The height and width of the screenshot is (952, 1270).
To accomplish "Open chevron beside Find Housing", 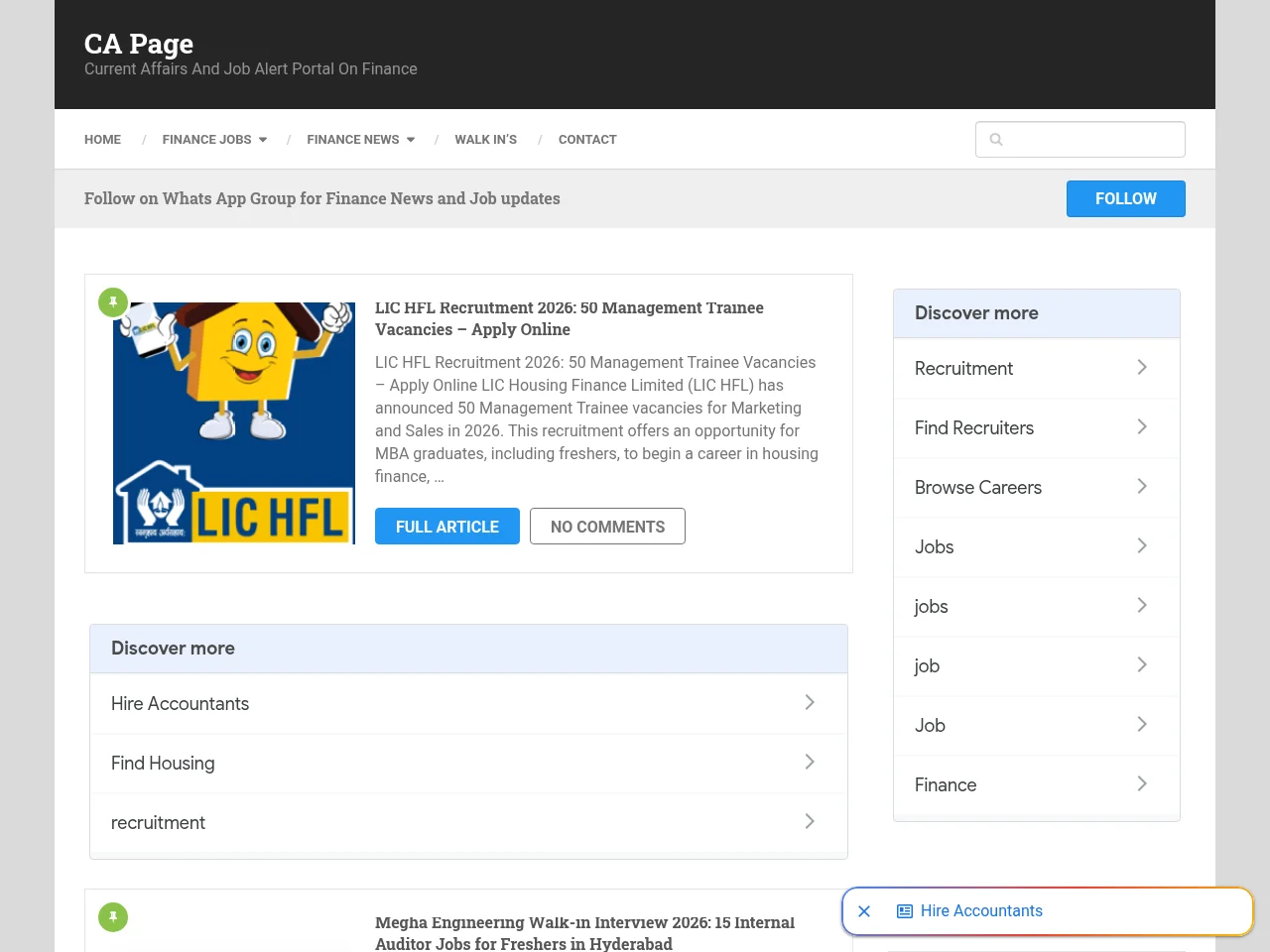I will tap(810, 763).
